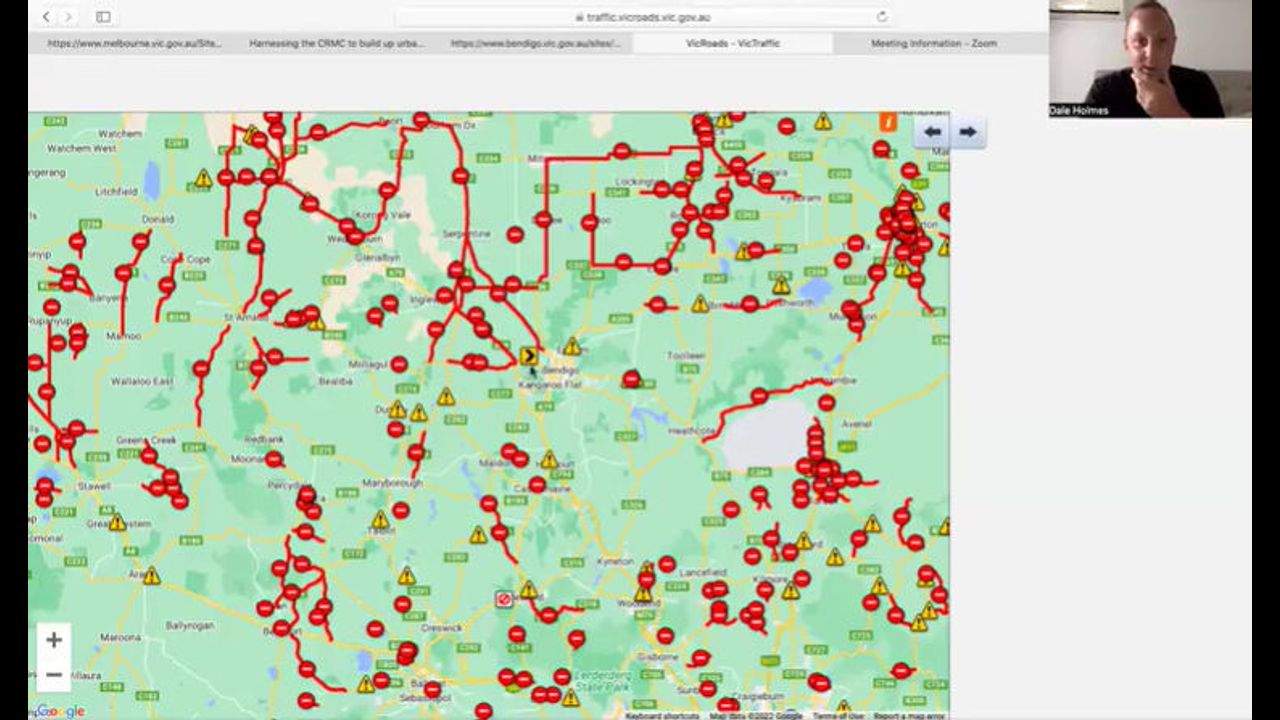Image resolution: width=1280 pixels, height=720 pixels.
Task: Click the orange info icon on map
Action: pyautogui.click(x=887, y=122)
